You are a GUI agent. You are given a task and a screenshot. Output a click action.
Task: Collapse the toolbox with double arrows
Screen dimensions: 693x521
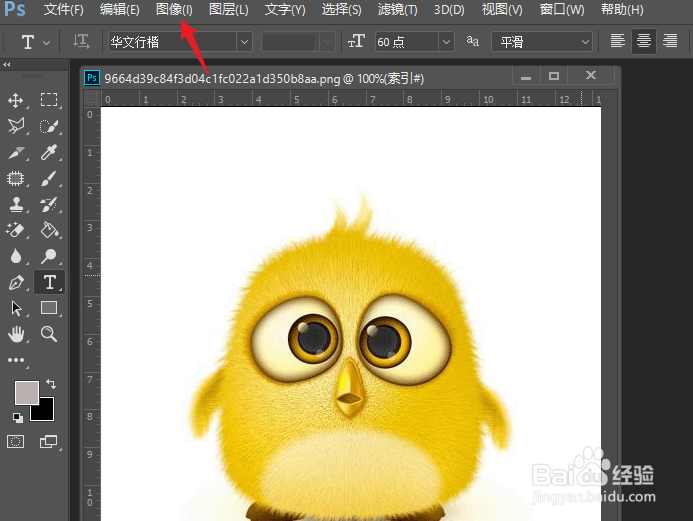7,65
